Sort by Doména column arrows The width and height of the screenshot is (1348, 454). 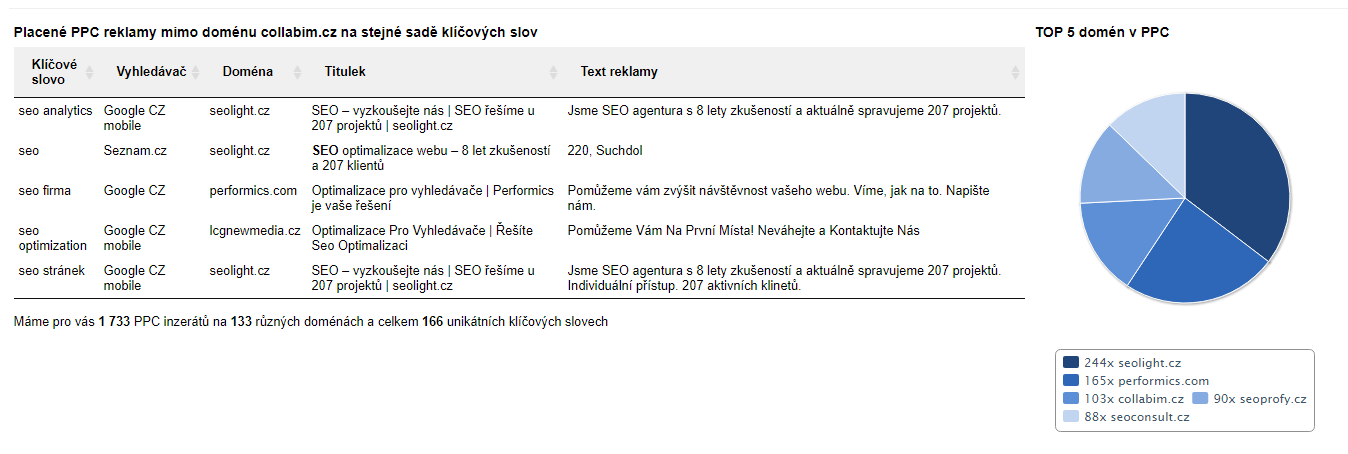pyautogui.click(x=297, y=72)
